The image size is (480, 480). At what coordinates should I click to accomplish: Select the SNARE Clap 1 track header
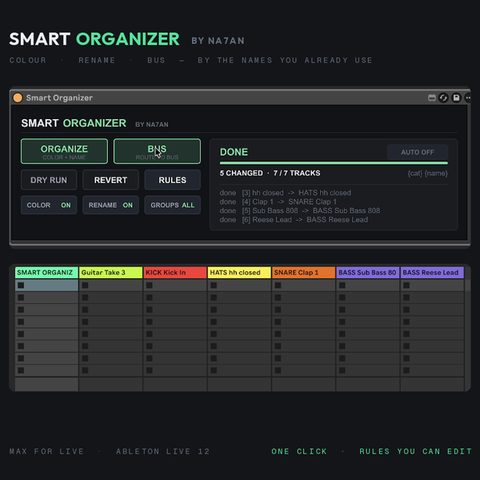(304, 272)
